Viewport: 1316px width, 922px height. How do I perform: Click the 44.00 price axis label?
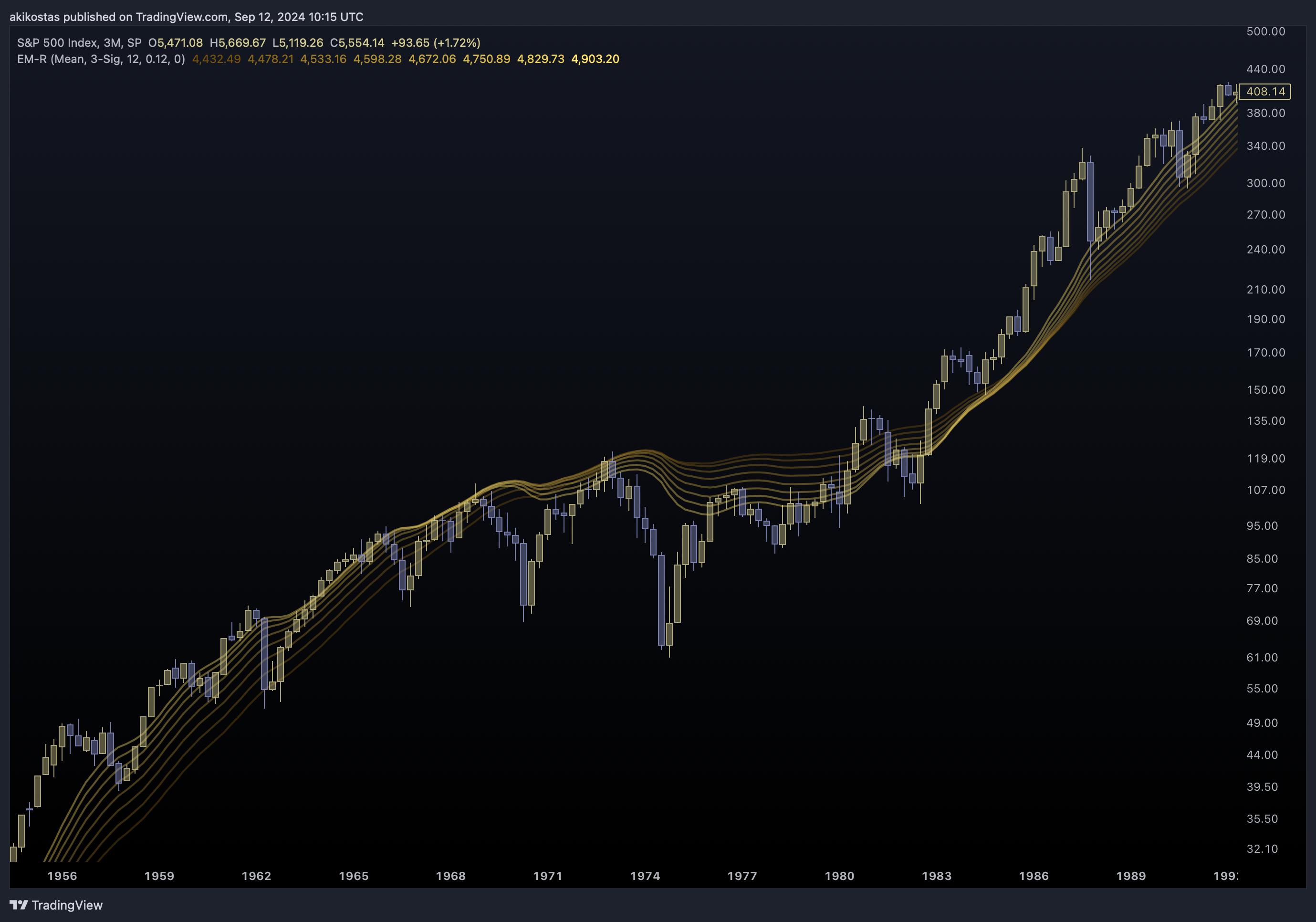tap(1262, 755)
